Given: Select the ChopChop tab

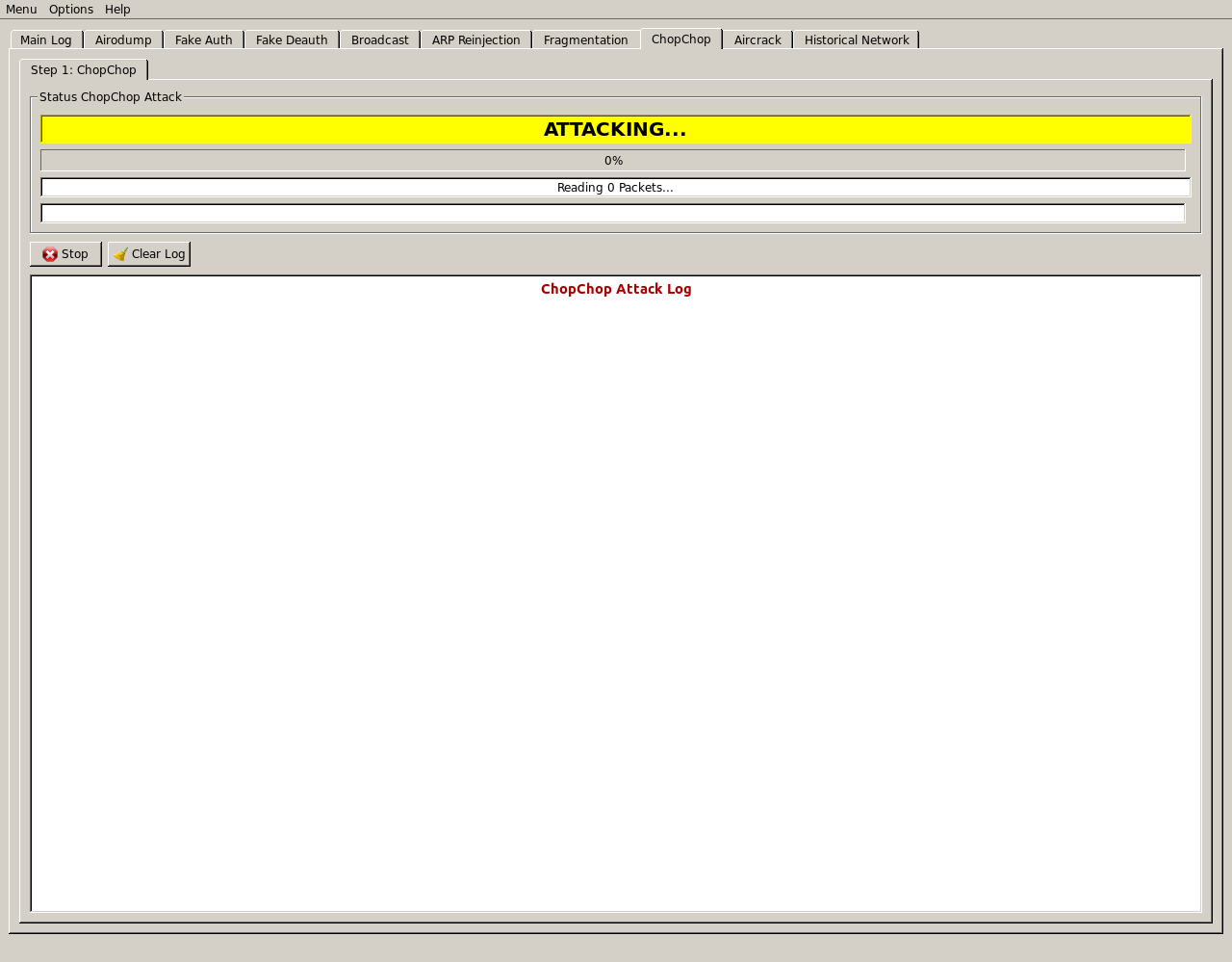Looking at the screenshot, I should pyautogui.click(x=681, y=39).
